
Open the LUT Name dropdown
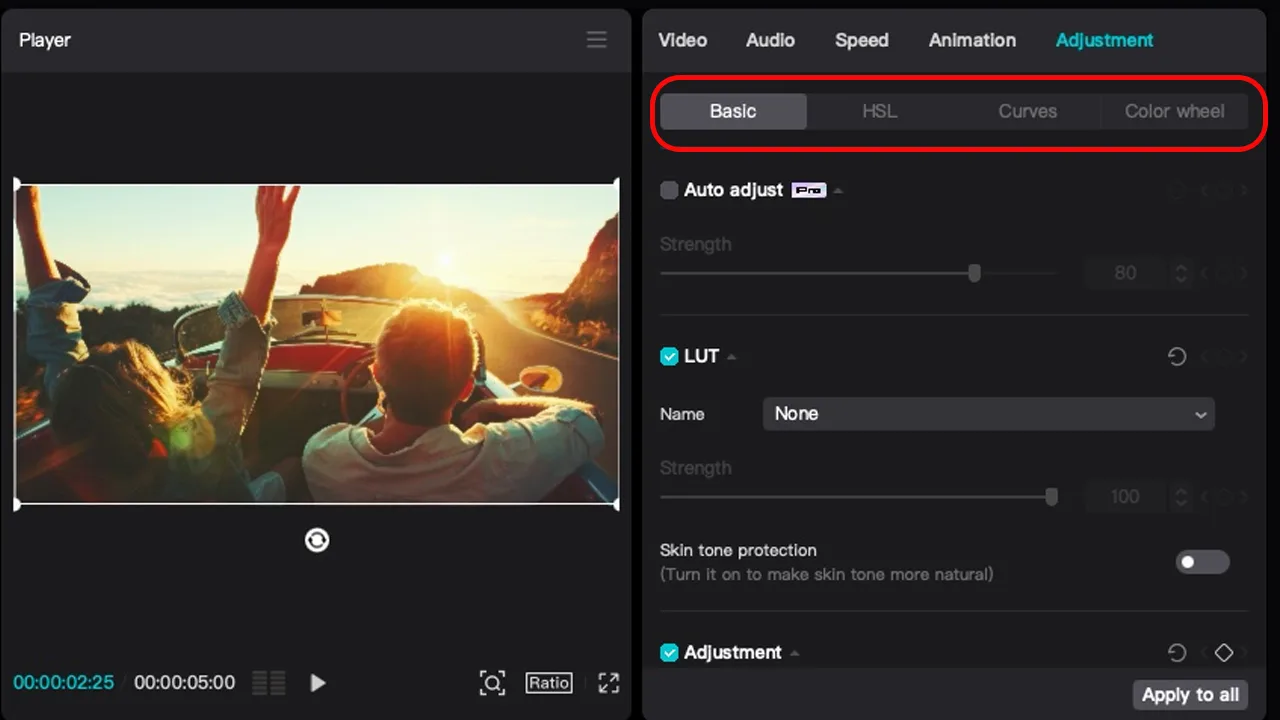988,414
